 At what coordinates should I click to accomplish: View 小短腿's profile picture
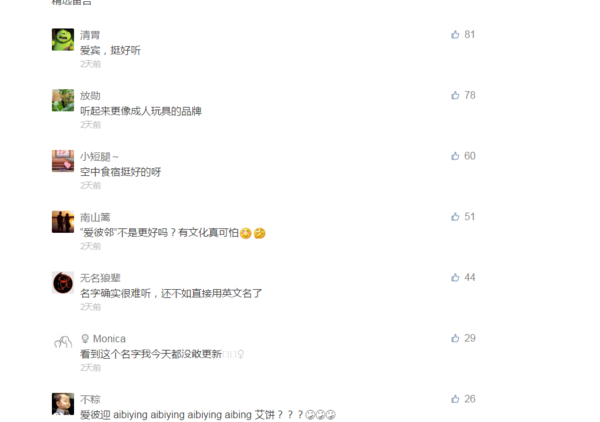click(63, 161)
